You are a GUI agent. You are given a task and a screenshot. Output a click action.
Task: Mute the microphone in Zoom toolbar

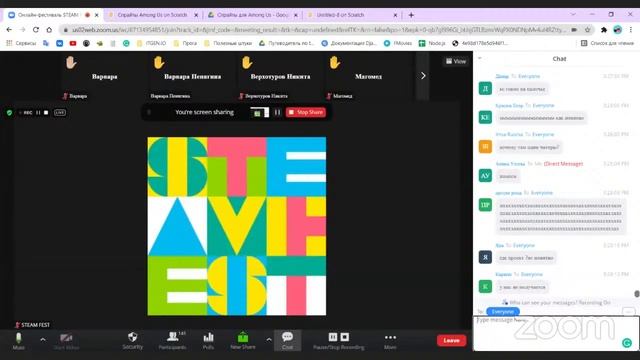coord(18,341)
